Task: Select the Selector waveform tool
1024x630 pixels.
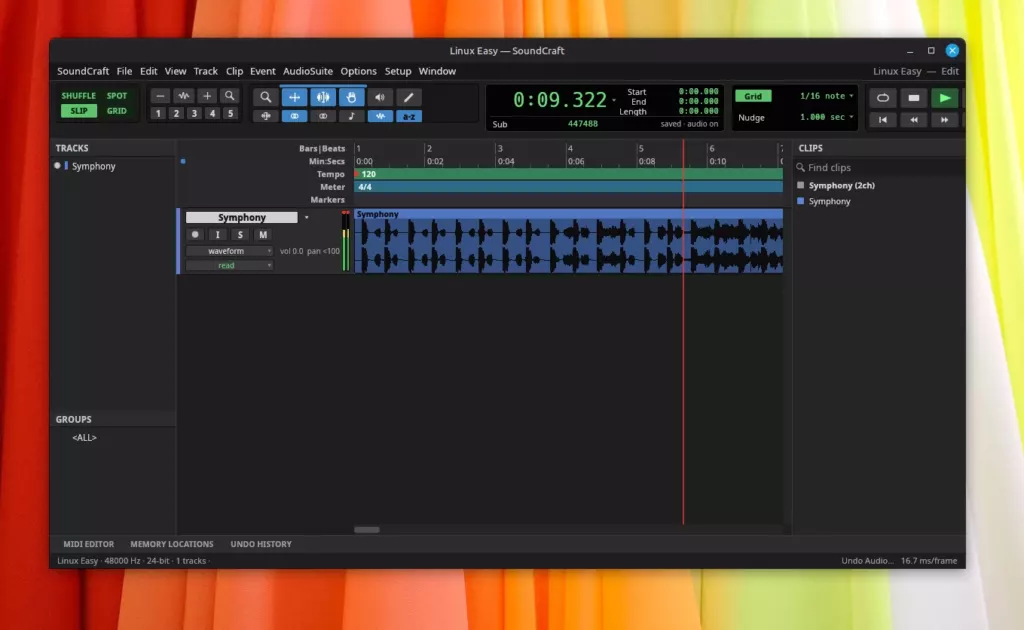Action: click(x=323, y=97)
